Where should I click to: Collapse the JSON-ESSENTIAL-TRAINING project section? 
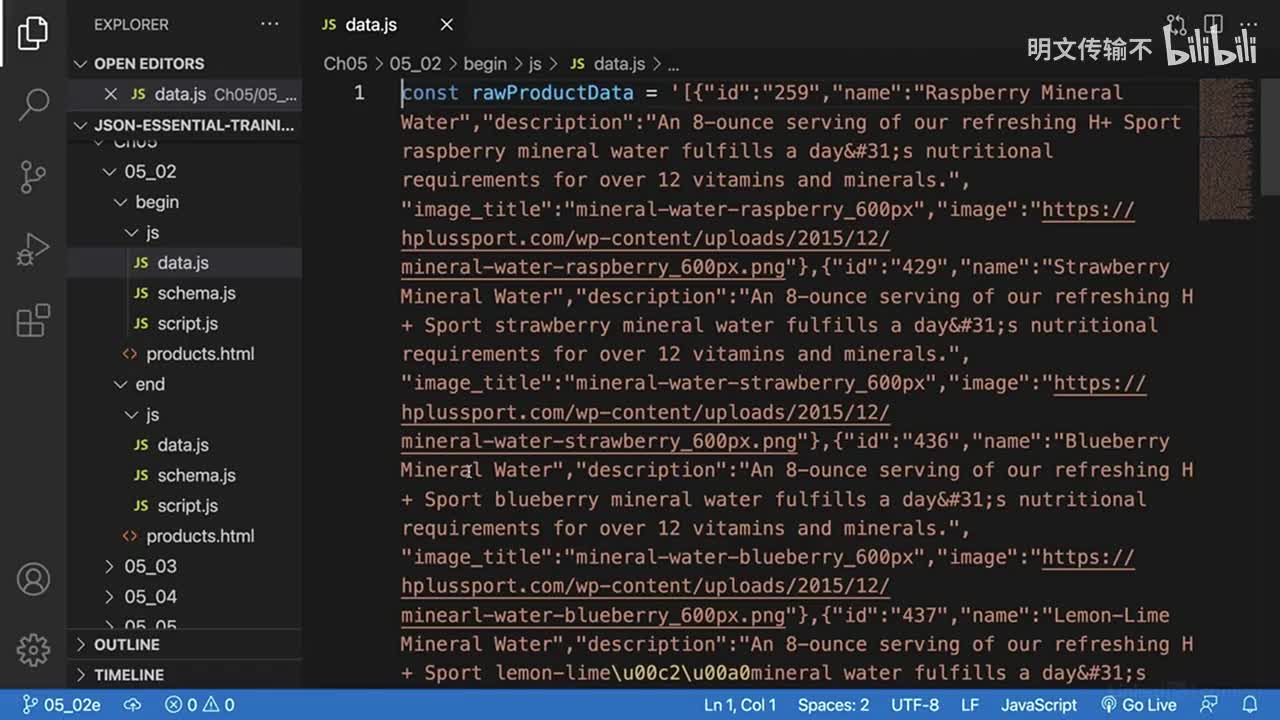pyautogui.click(x=185, y=126)
